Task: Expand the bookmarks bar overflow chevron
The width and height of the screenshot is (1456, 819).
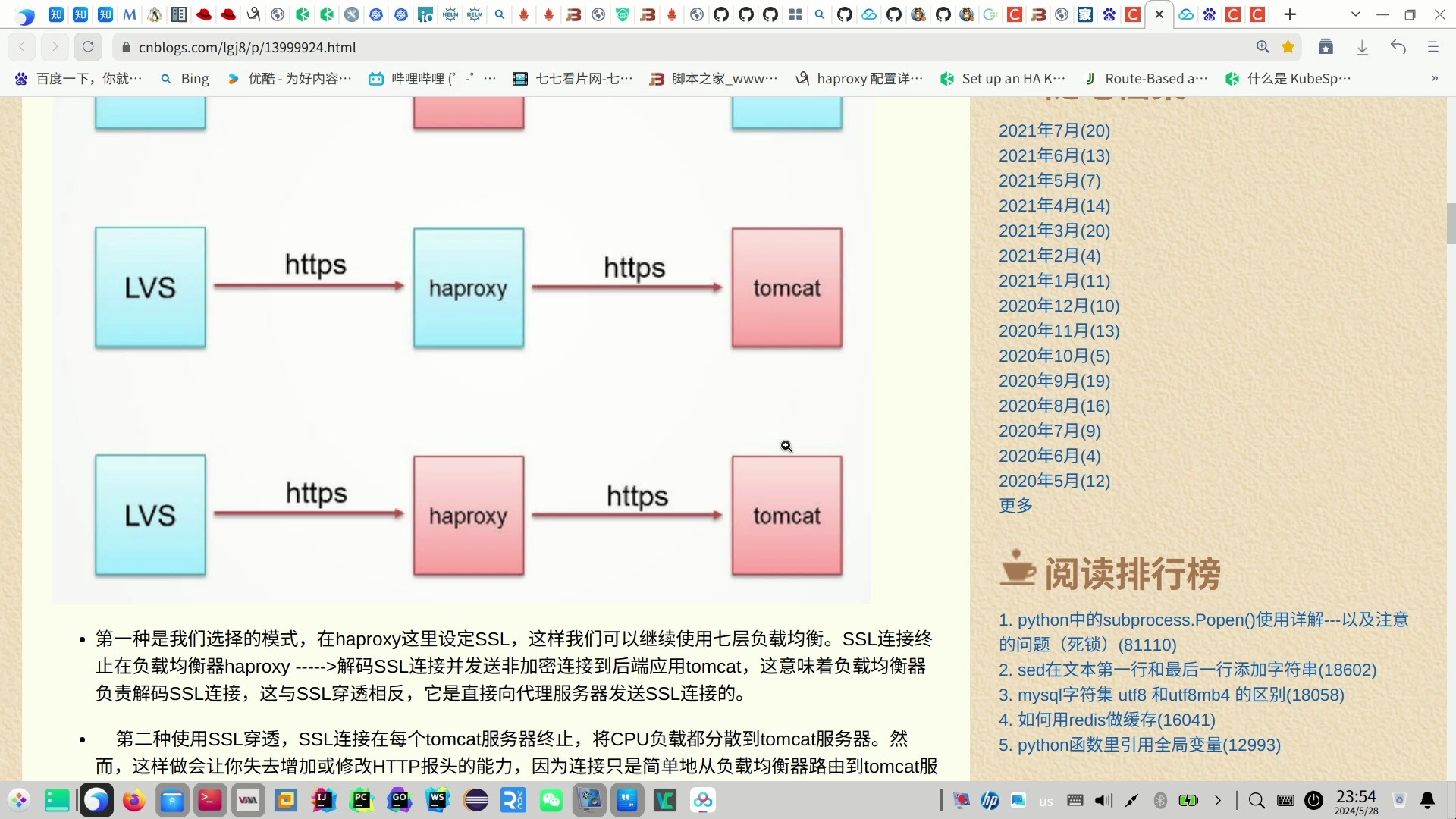Action: 1434,79
